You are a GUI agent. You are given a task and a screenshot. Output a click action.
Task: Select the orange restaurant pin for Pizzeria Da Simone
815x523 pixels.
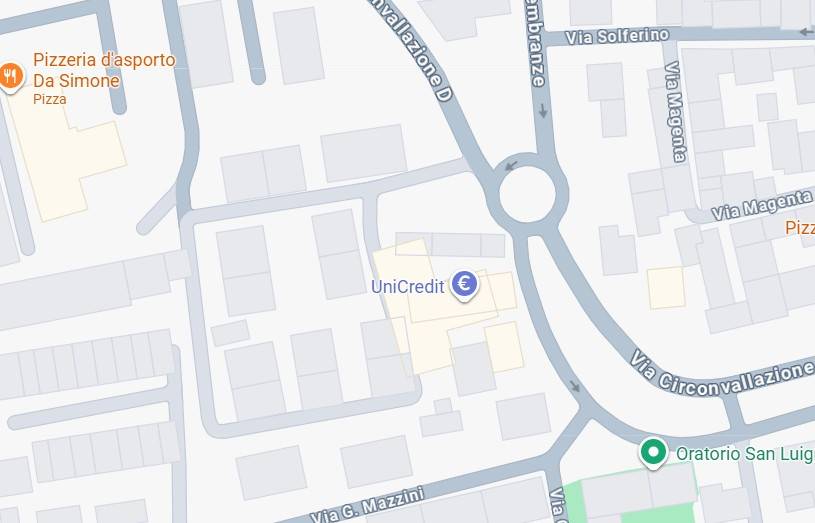(x=11, y=77)
